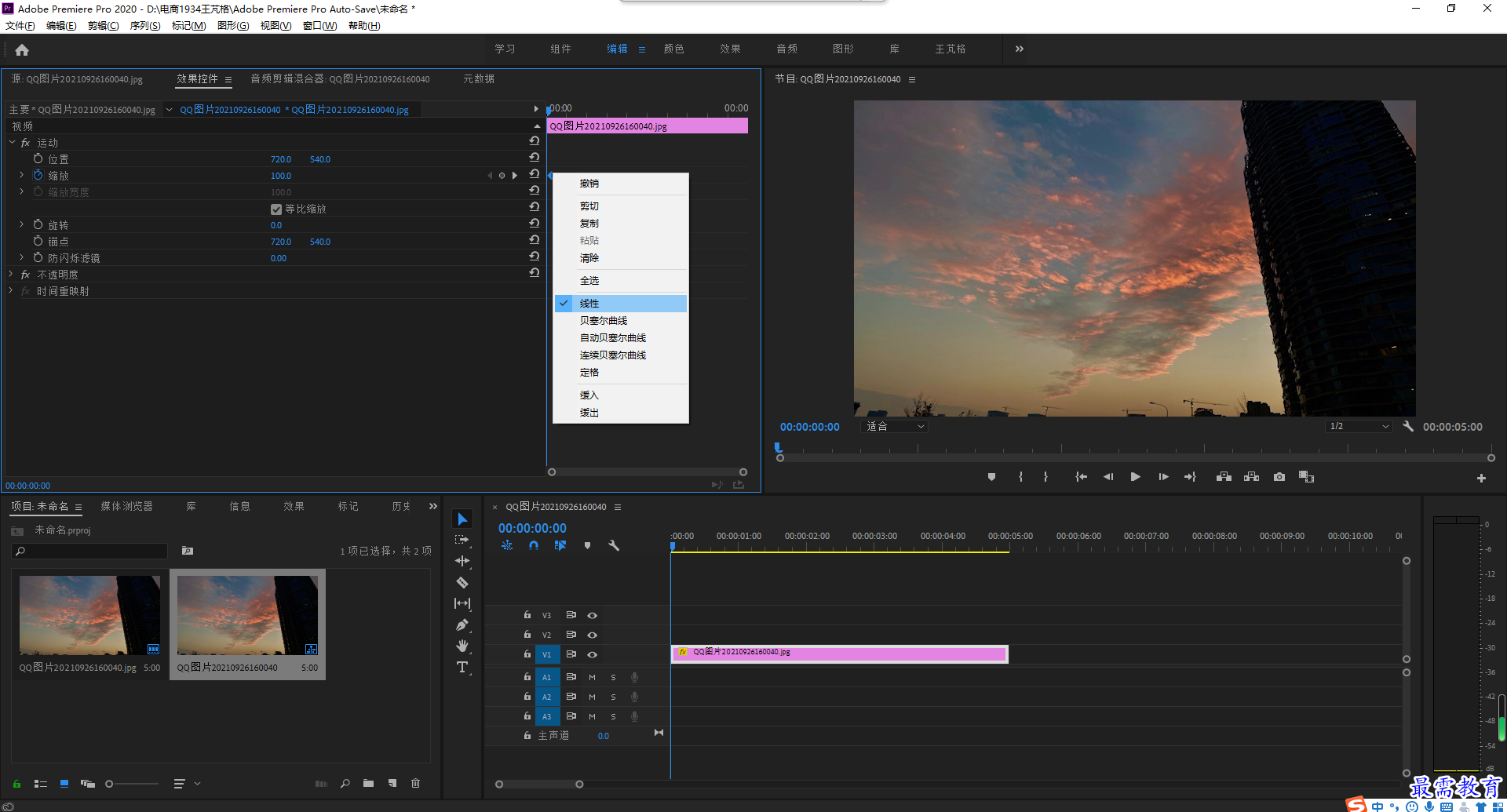Add marker in timeline panel
Viewport: 1507px width, 812px height.
[x=587, y=545]
